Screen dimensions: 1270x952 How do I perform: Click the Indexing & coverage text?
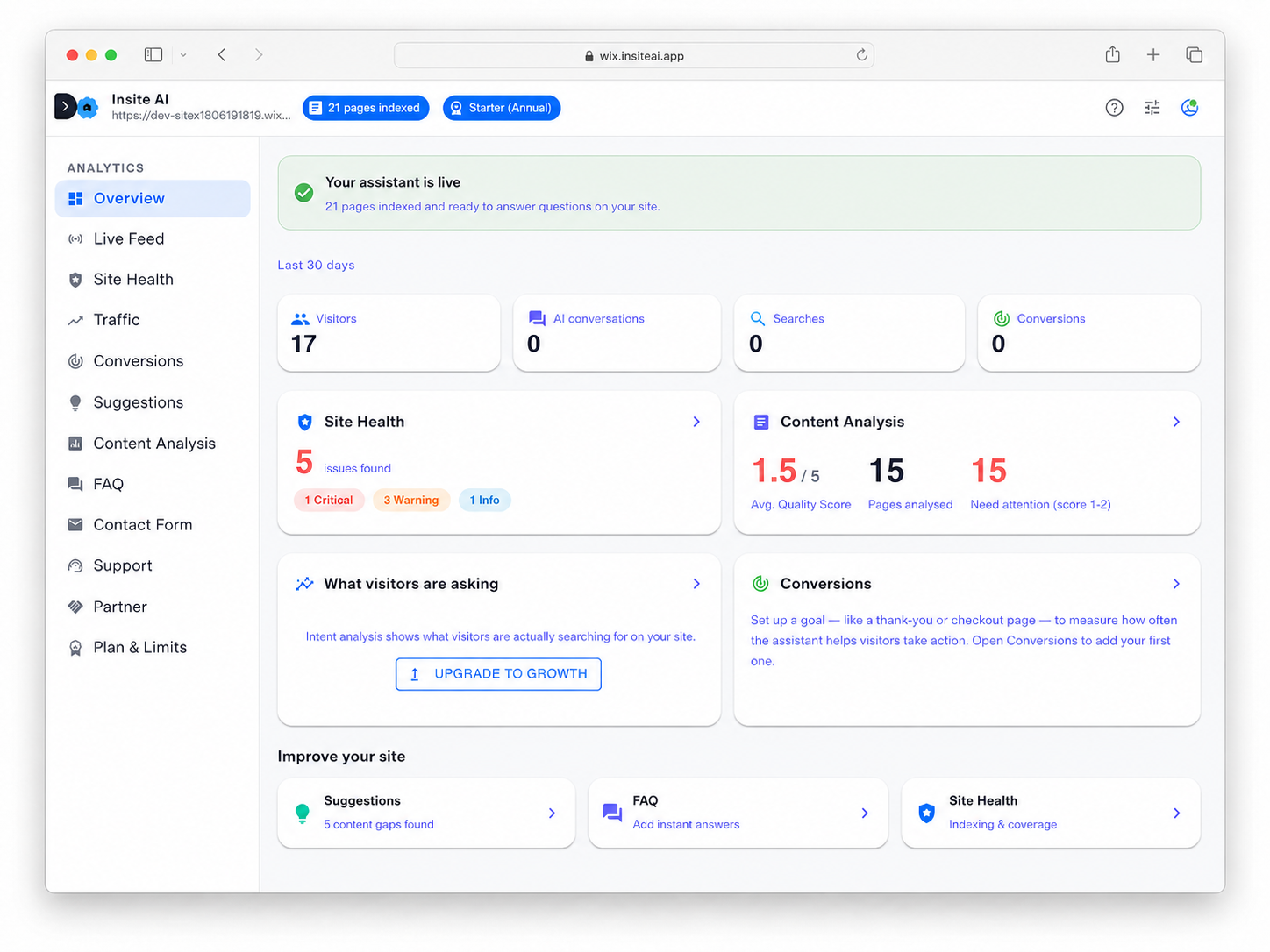click(1002, 825)
